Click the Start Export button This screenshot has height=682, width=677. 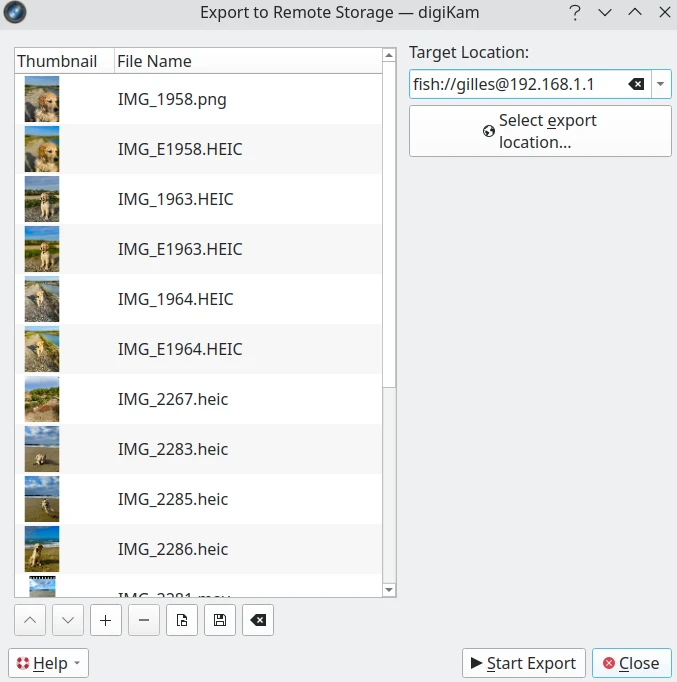click(523, 663)
